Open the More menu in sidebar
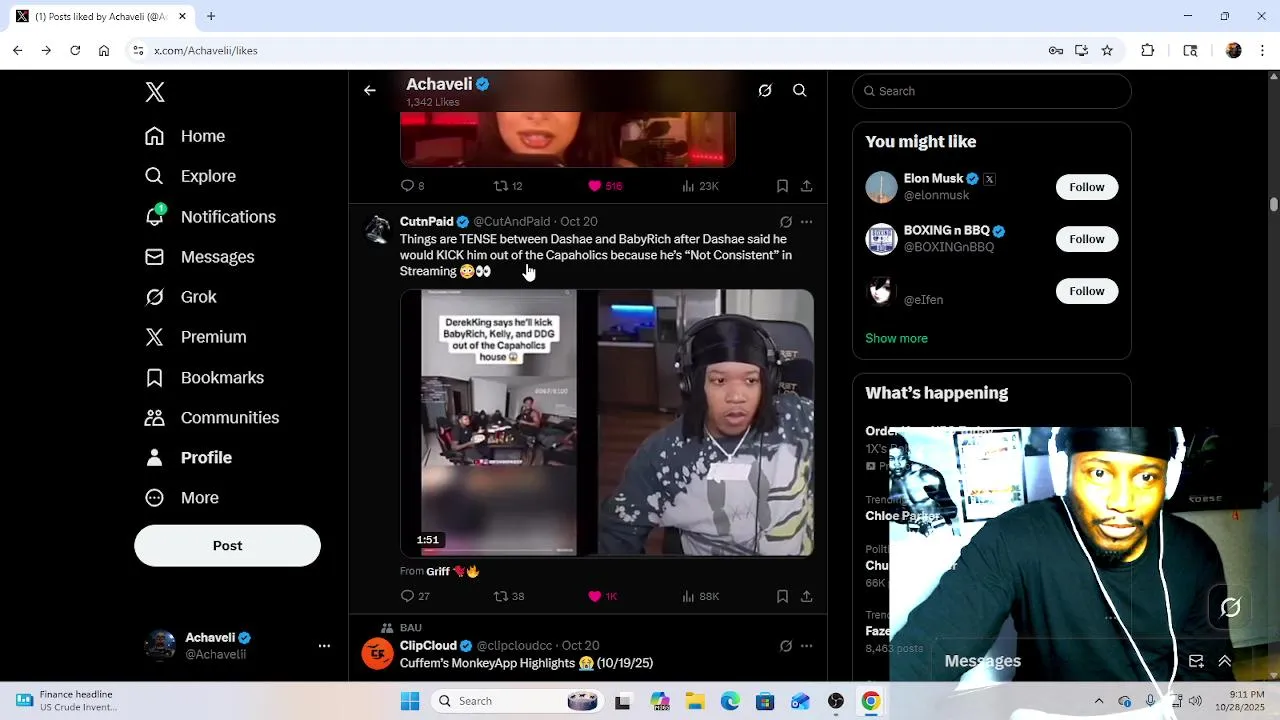The height and width of the screenshot is (720, 1280). pos(182,498)
